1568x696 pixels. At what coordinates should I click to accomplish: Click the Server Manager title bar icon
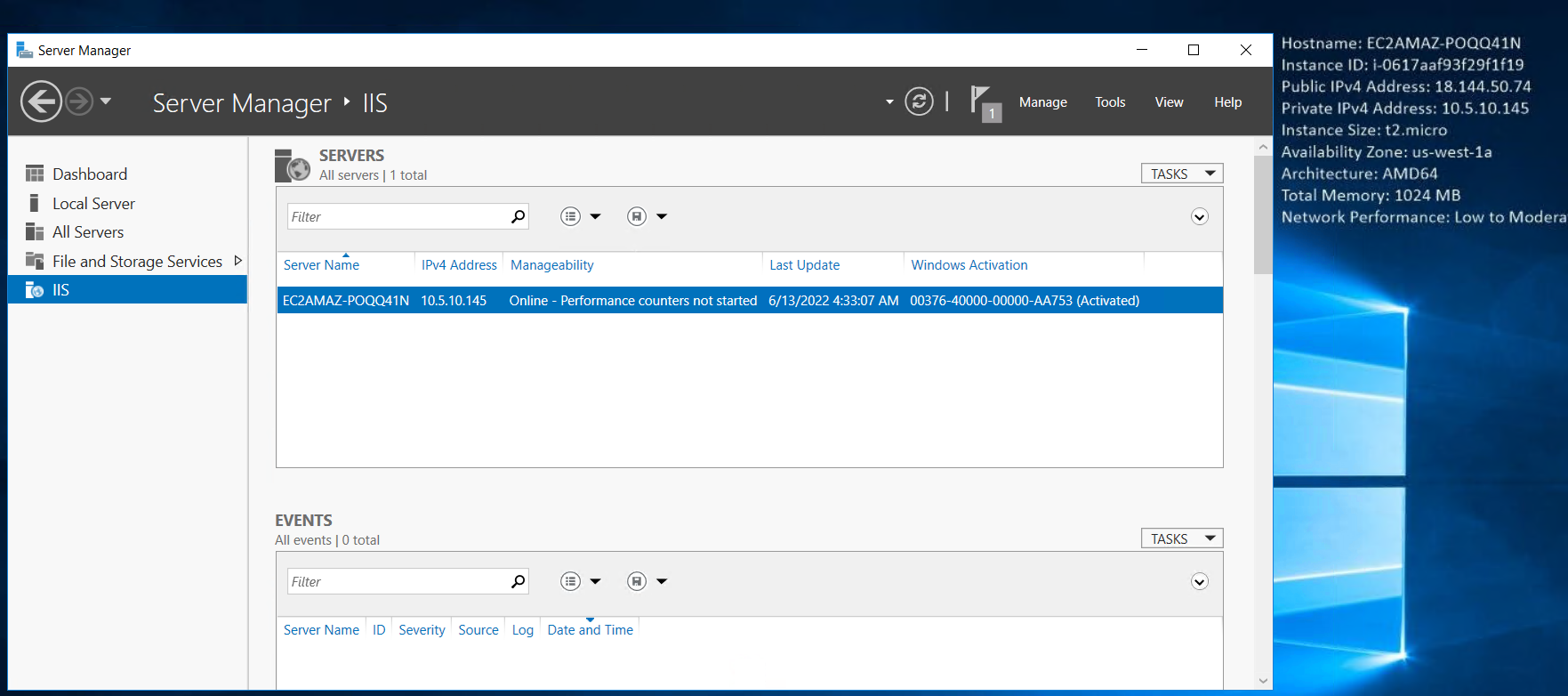pos(25,50)
